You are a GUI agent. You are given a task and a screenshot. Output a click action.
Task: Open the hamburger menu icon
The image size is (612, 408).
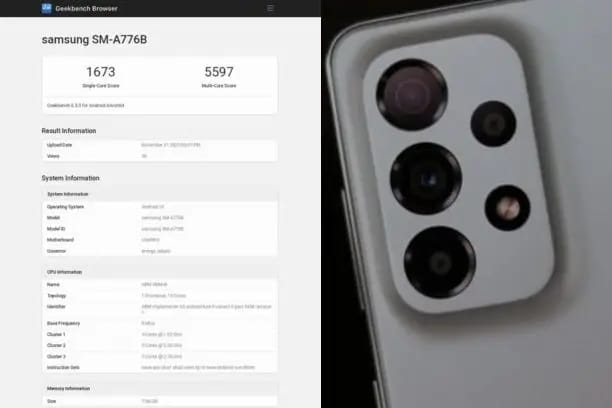tap(270, 8)
